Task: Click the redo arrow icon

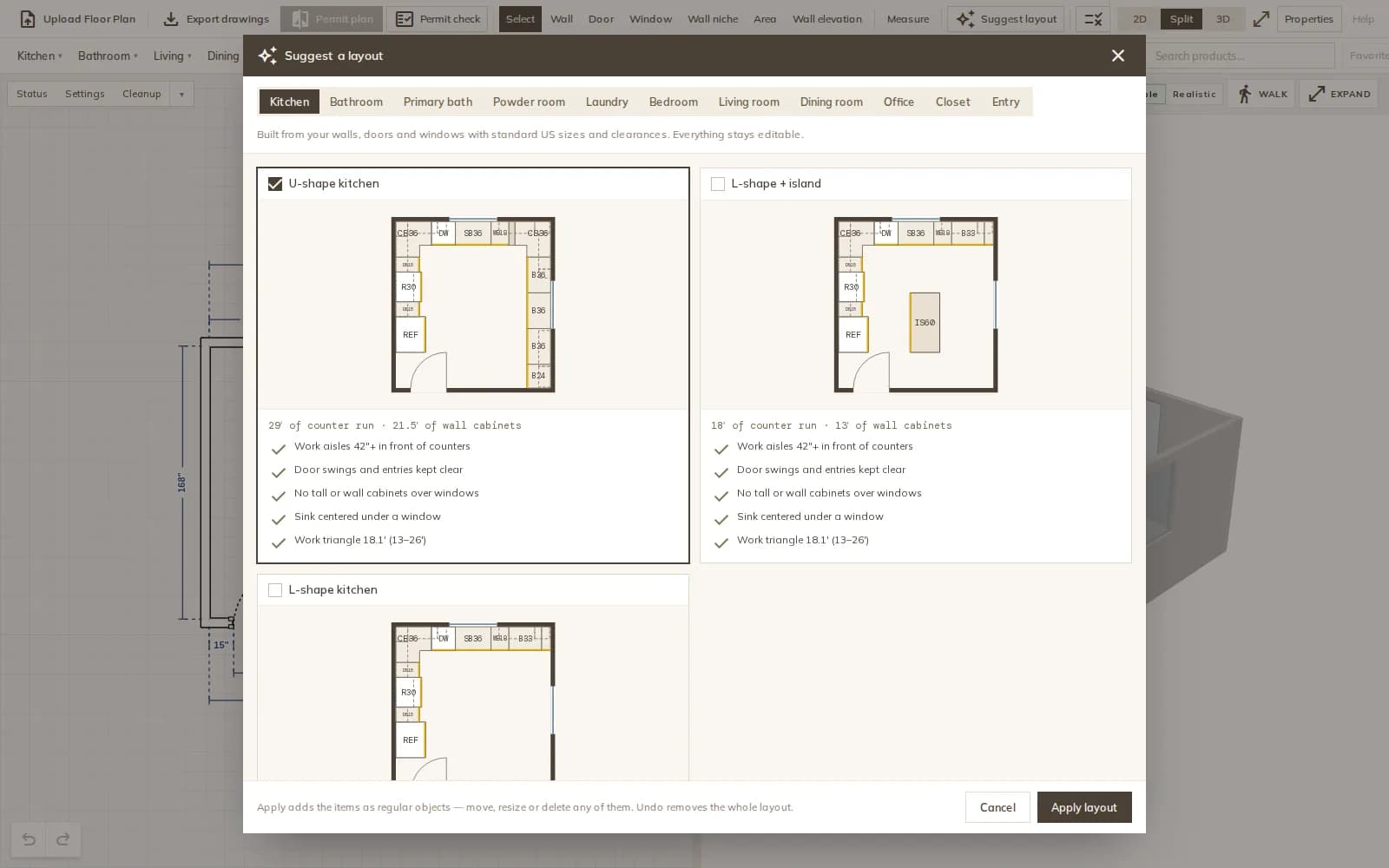Action: [x=63, y=839]
